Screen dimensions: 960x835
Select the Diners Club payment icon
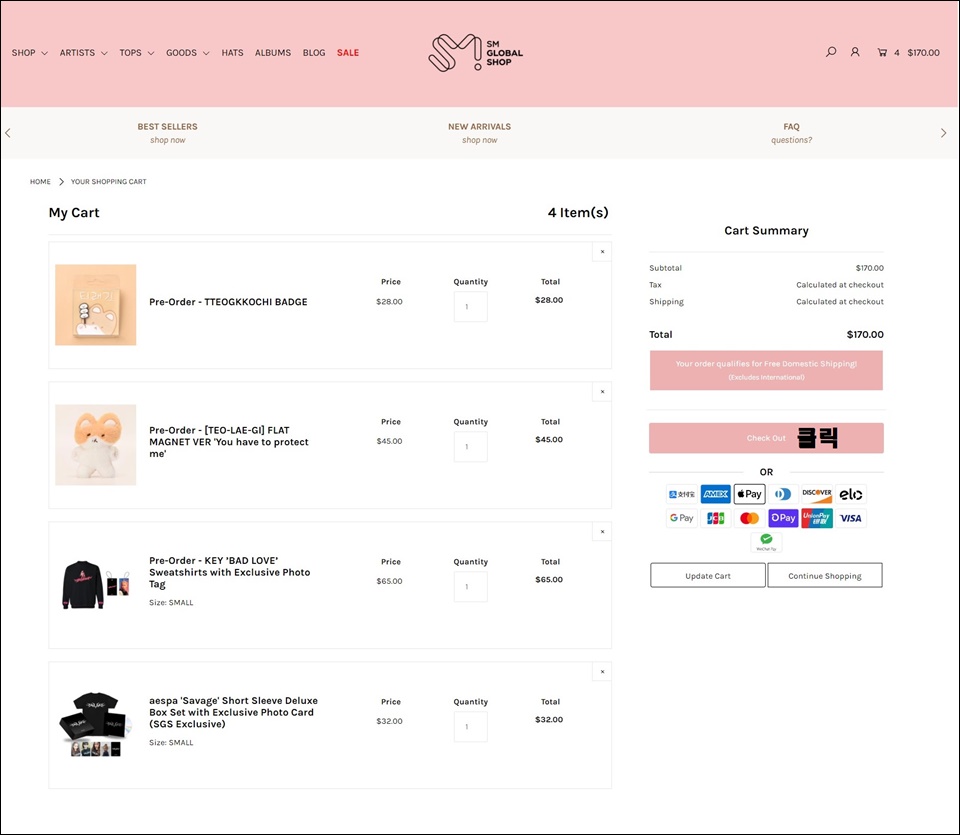click(x=783, y=494)
